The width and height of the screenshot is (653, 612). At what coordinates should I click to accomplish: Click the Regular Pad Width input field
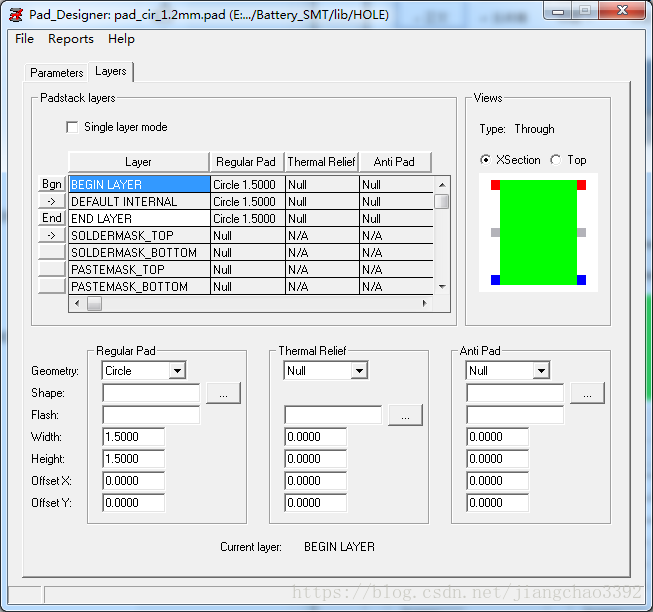click(x=133, y=437)
